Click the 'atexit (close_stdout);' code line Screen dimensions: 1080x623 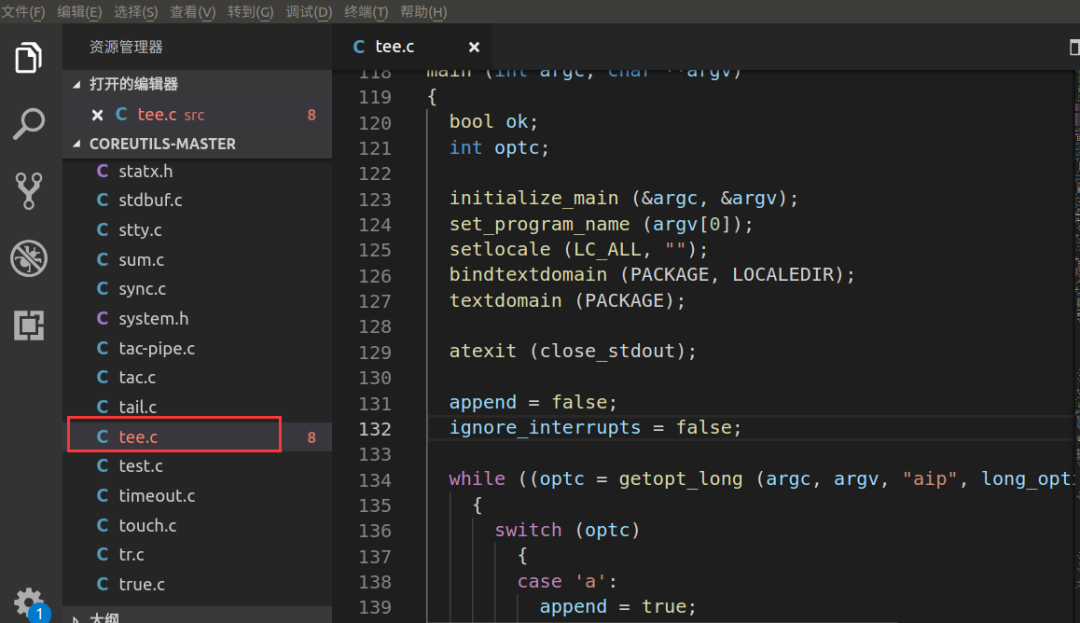[572, 351]
